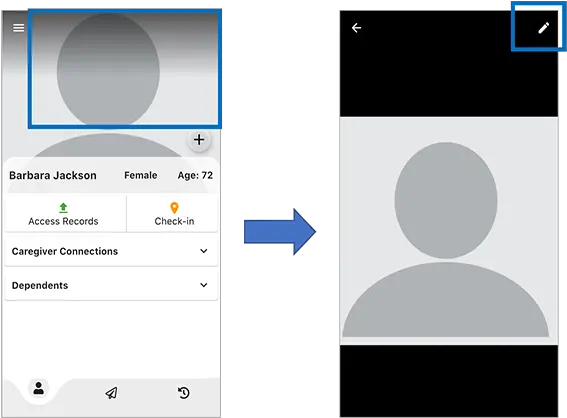Viewport: 567px width, 418px height.
Task: Tap the plus button below the photo
Action: 199,140
